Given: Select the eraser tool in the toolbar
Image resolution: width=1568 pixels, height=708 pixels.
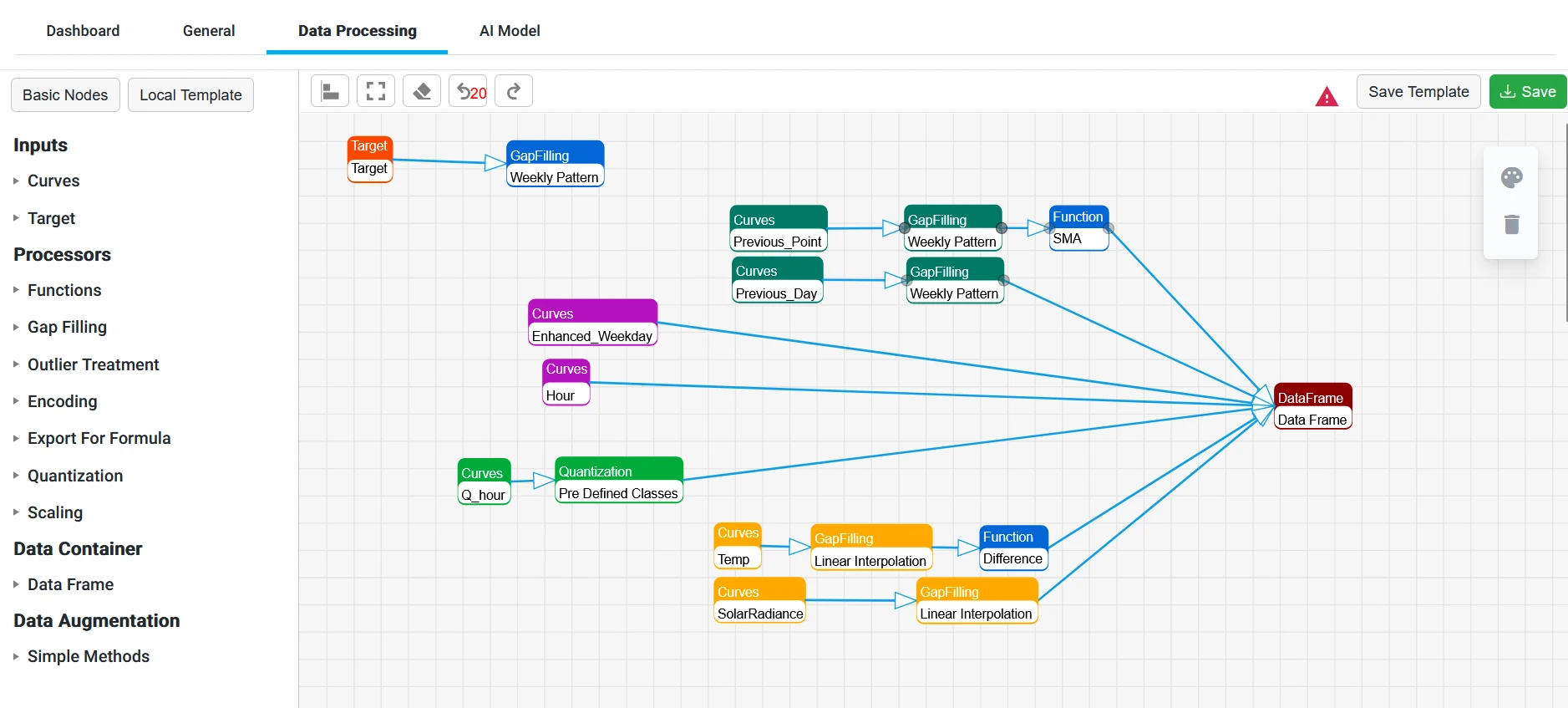Looking at the screenshot, I should pos(422,91).
